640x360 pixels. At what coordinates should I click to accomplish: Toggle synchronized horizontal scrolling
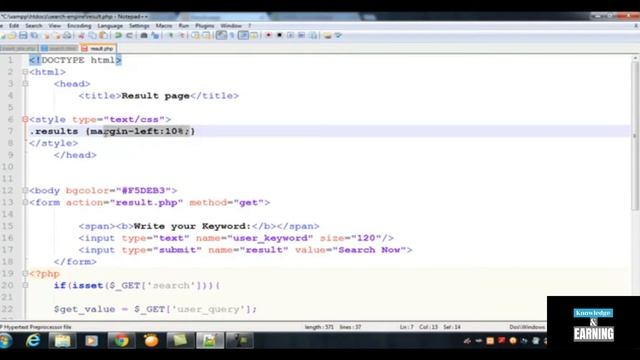(207, 36)
